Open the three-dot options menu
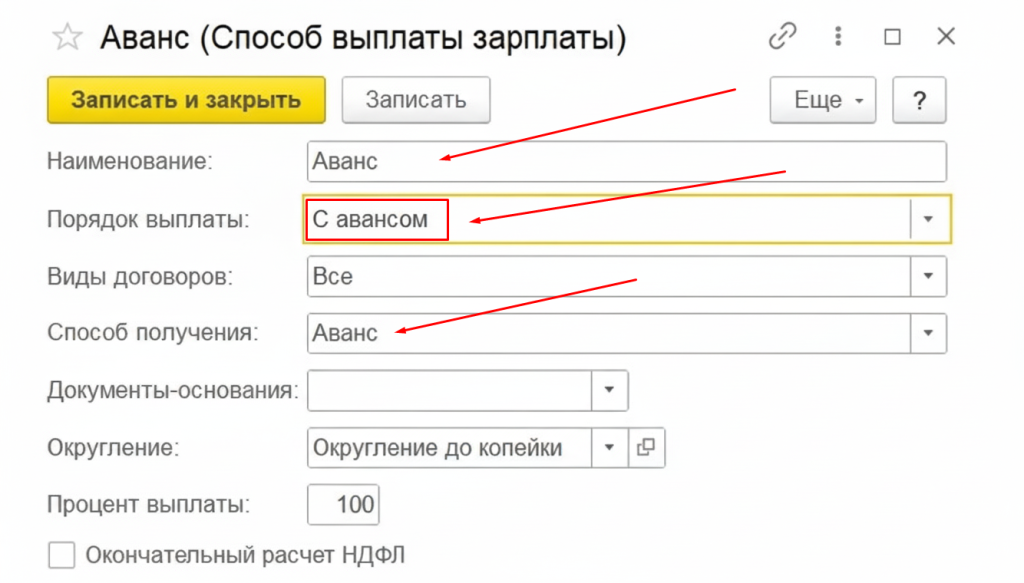This screenshot has width=1024, height=583. pos(838,36)
